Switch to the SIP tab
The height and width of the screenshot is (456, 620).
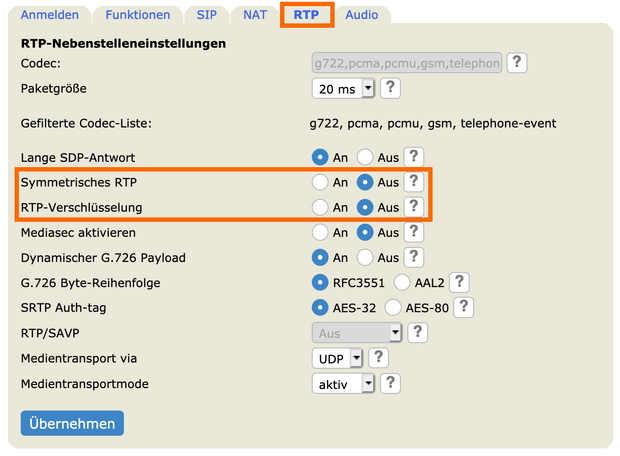pyautogui.click(x=207, y=15)
